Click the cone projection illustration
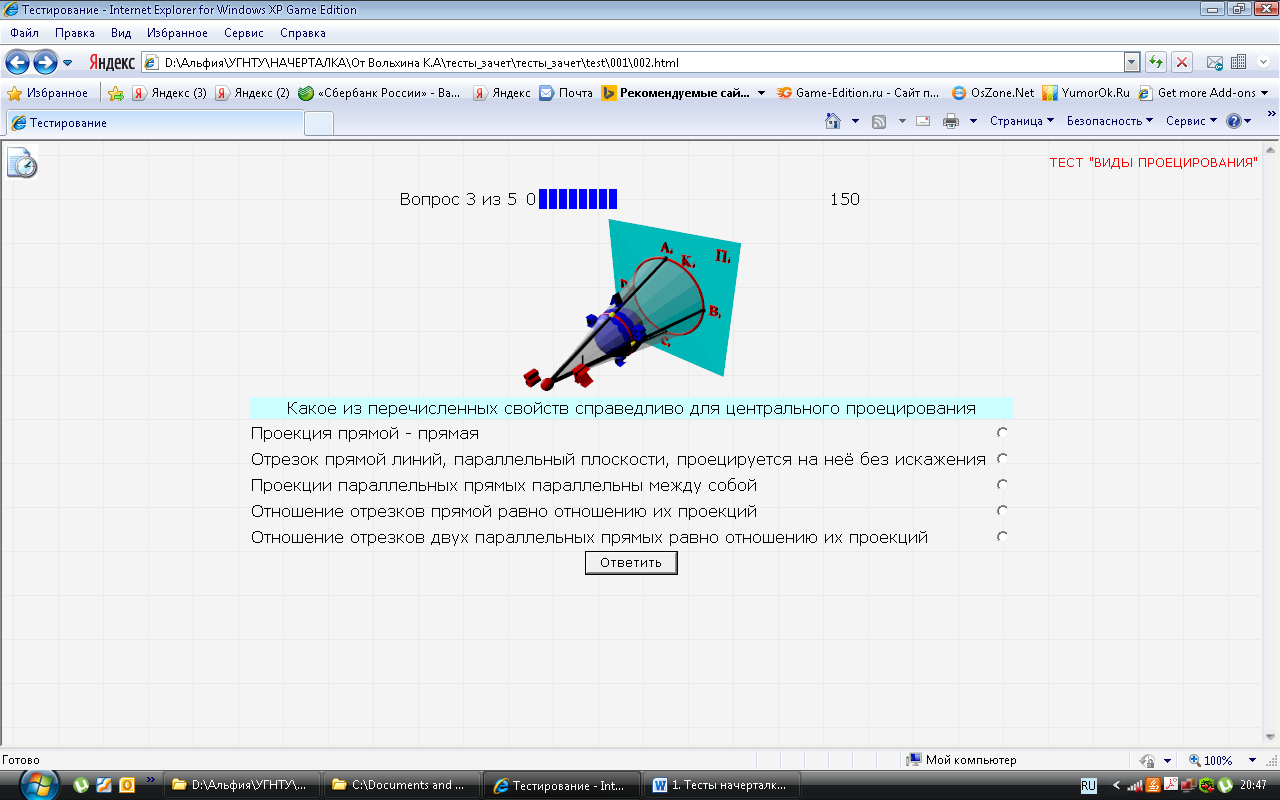The width and height of the screenshot is (1280, 800). coord(634,305)
